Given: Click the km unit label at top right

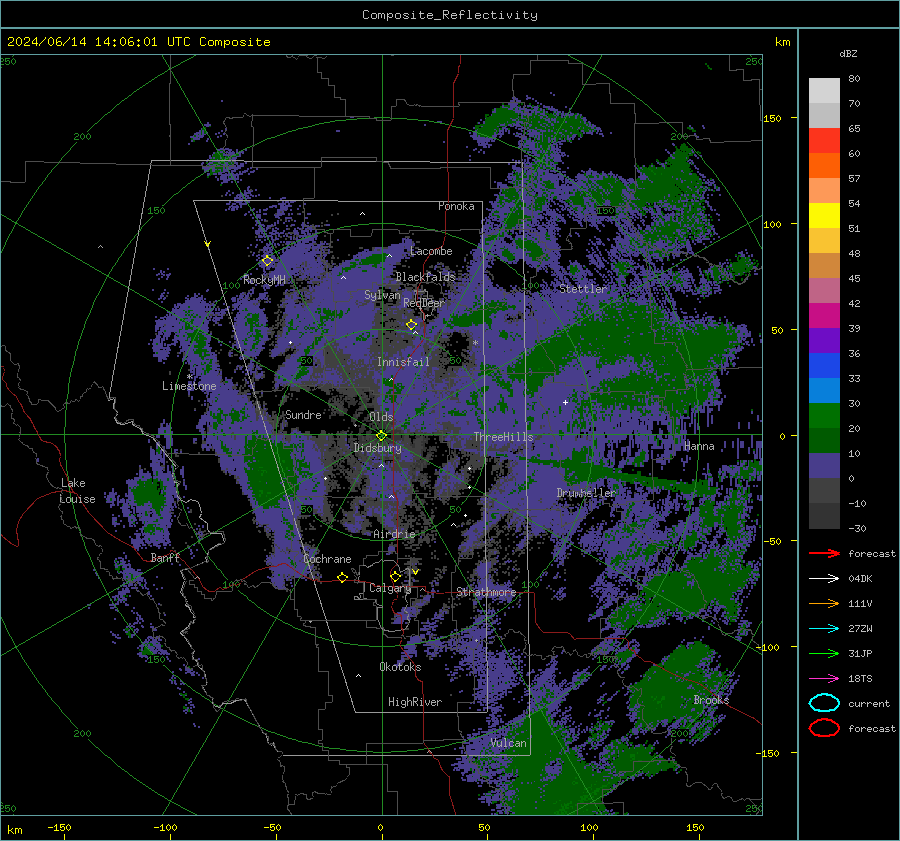Looking at the screenshot, I should click(x=782, y=42).
